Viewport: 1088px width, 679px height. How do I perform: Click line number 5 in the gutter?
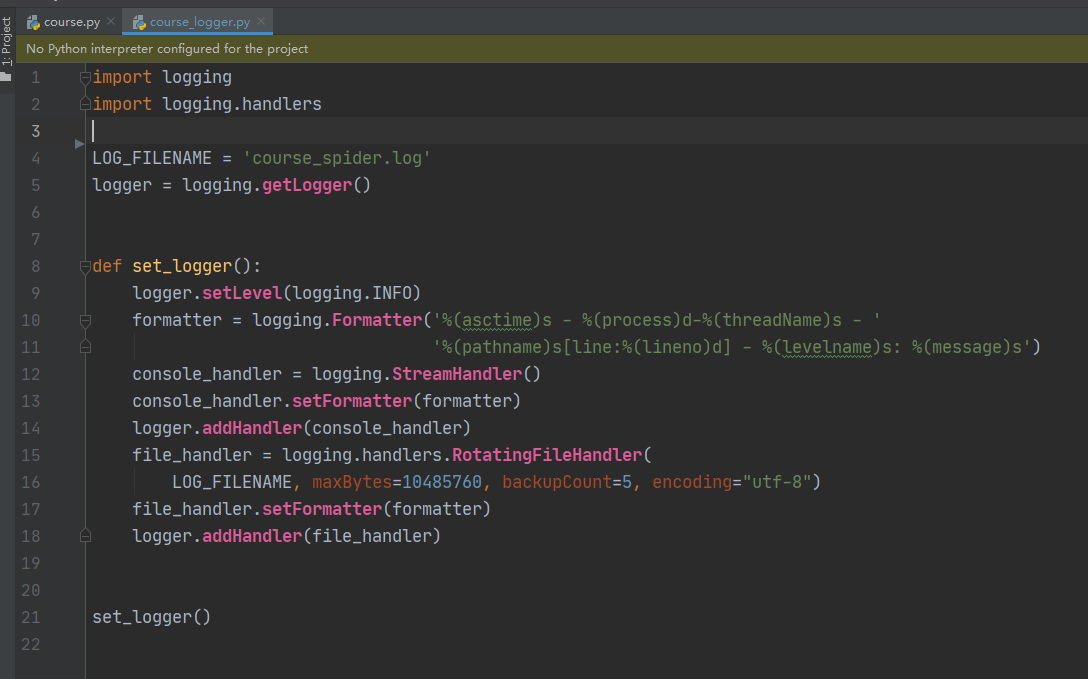35,186
